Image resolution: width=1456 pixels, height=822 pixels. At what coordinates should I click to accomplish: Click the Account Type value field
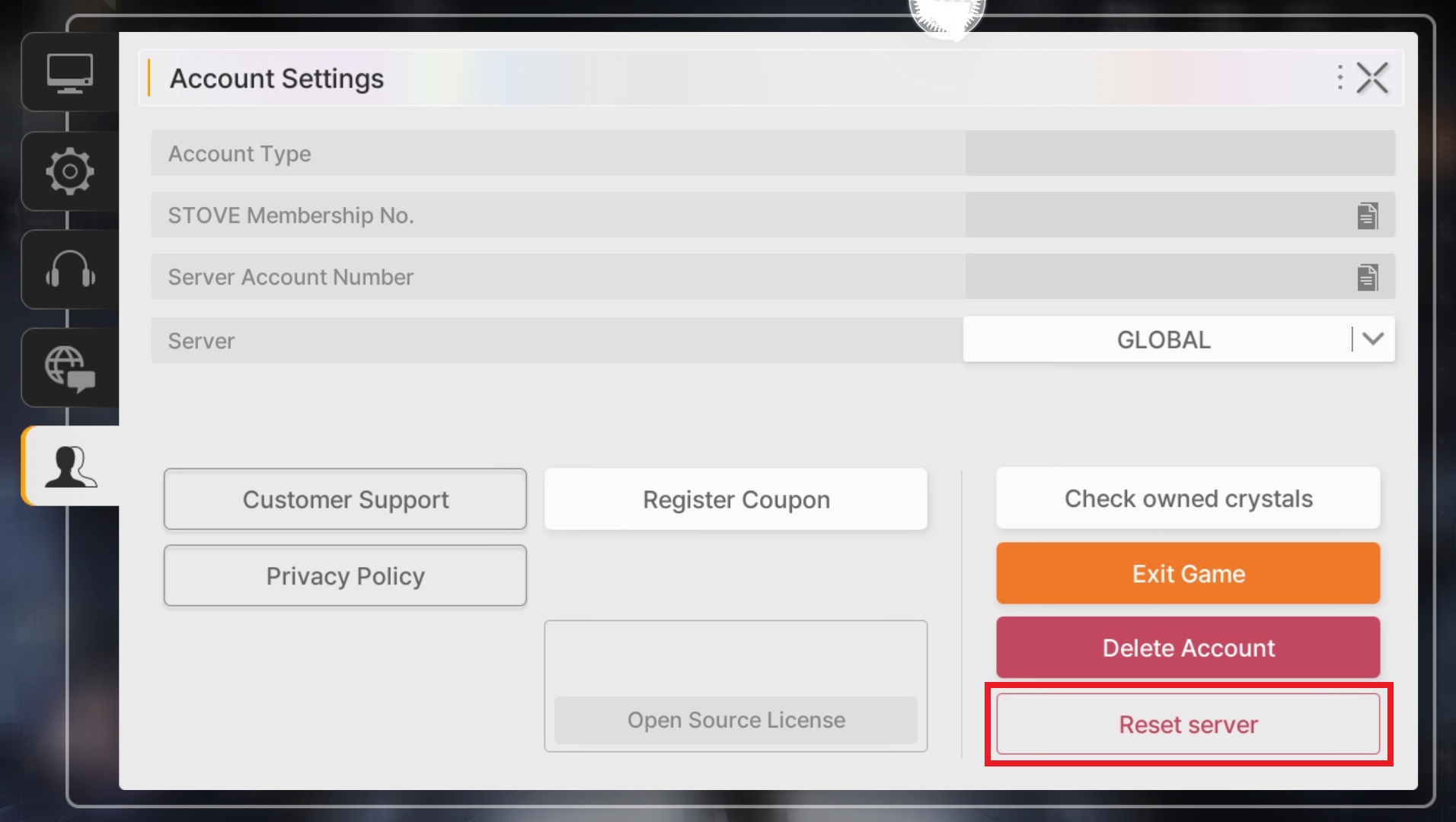(1180, 153)
